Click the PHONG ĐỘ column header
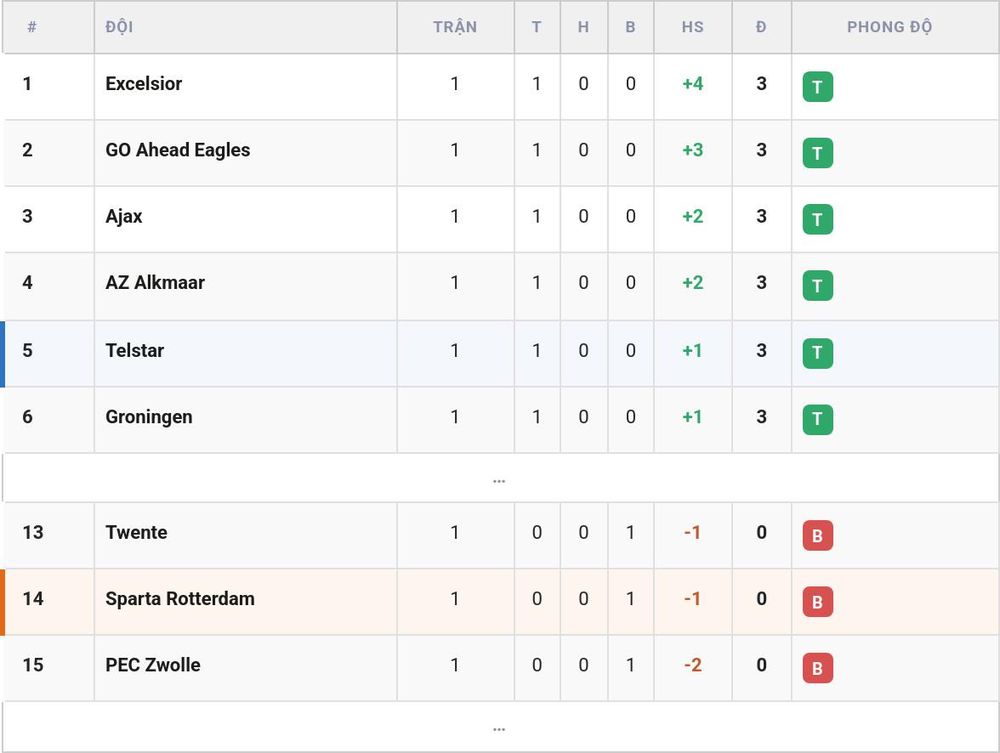 [889, 27]
